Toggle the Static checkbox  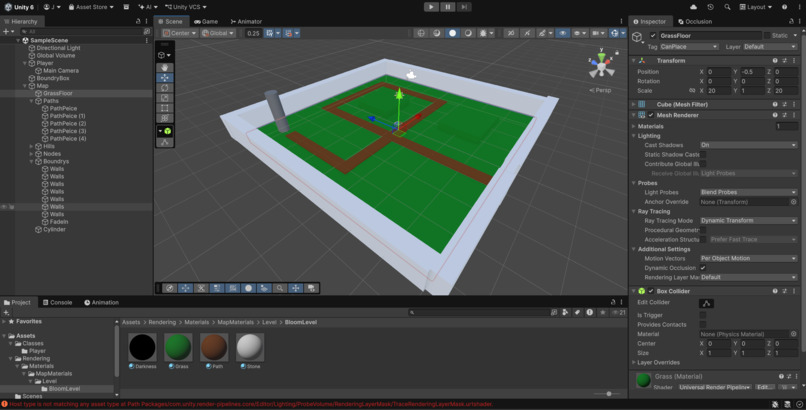tap(767, 35)
